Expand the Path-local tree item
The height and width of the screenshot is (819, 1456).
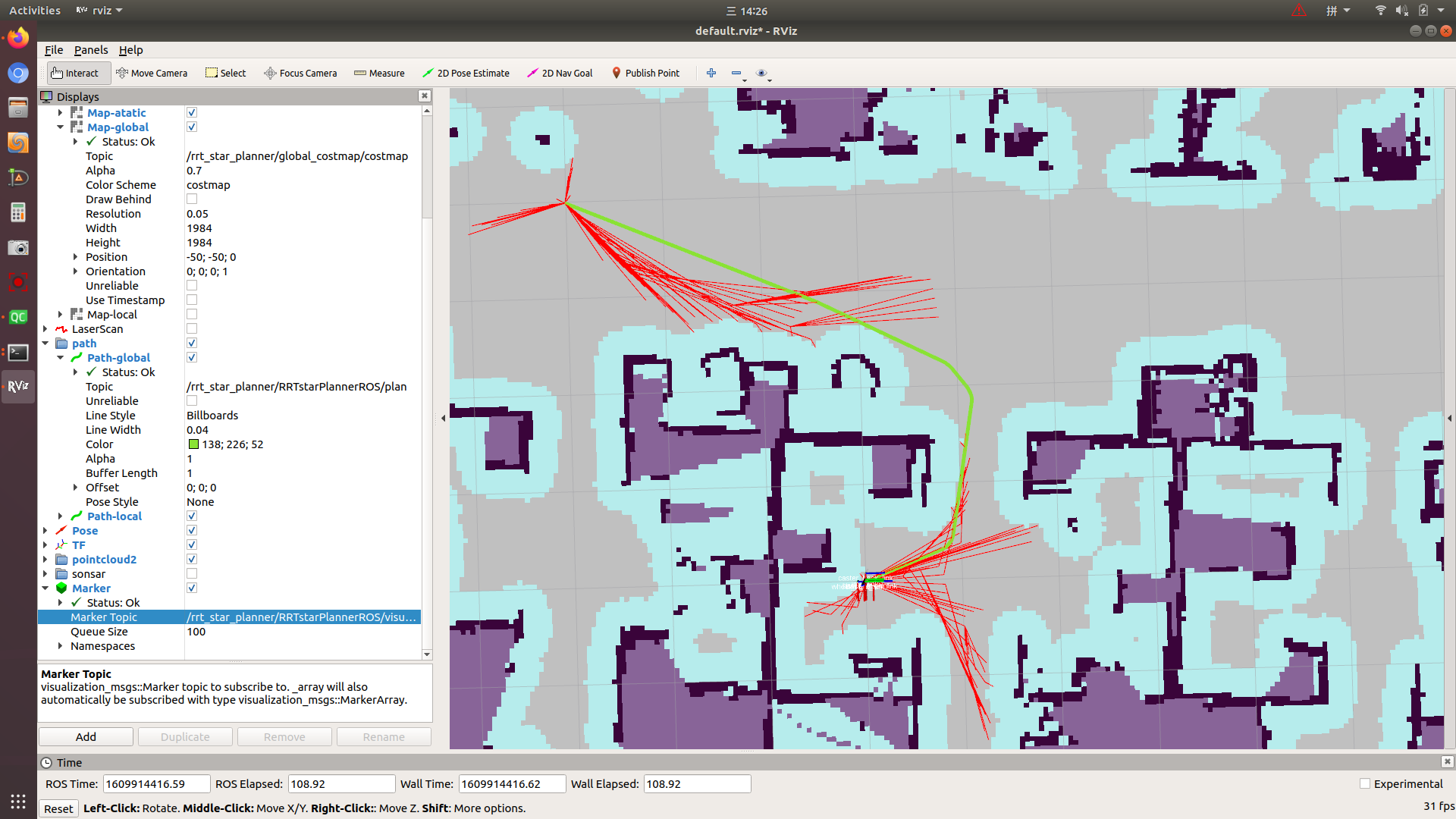pyautogui.click(x=61, y=516)
